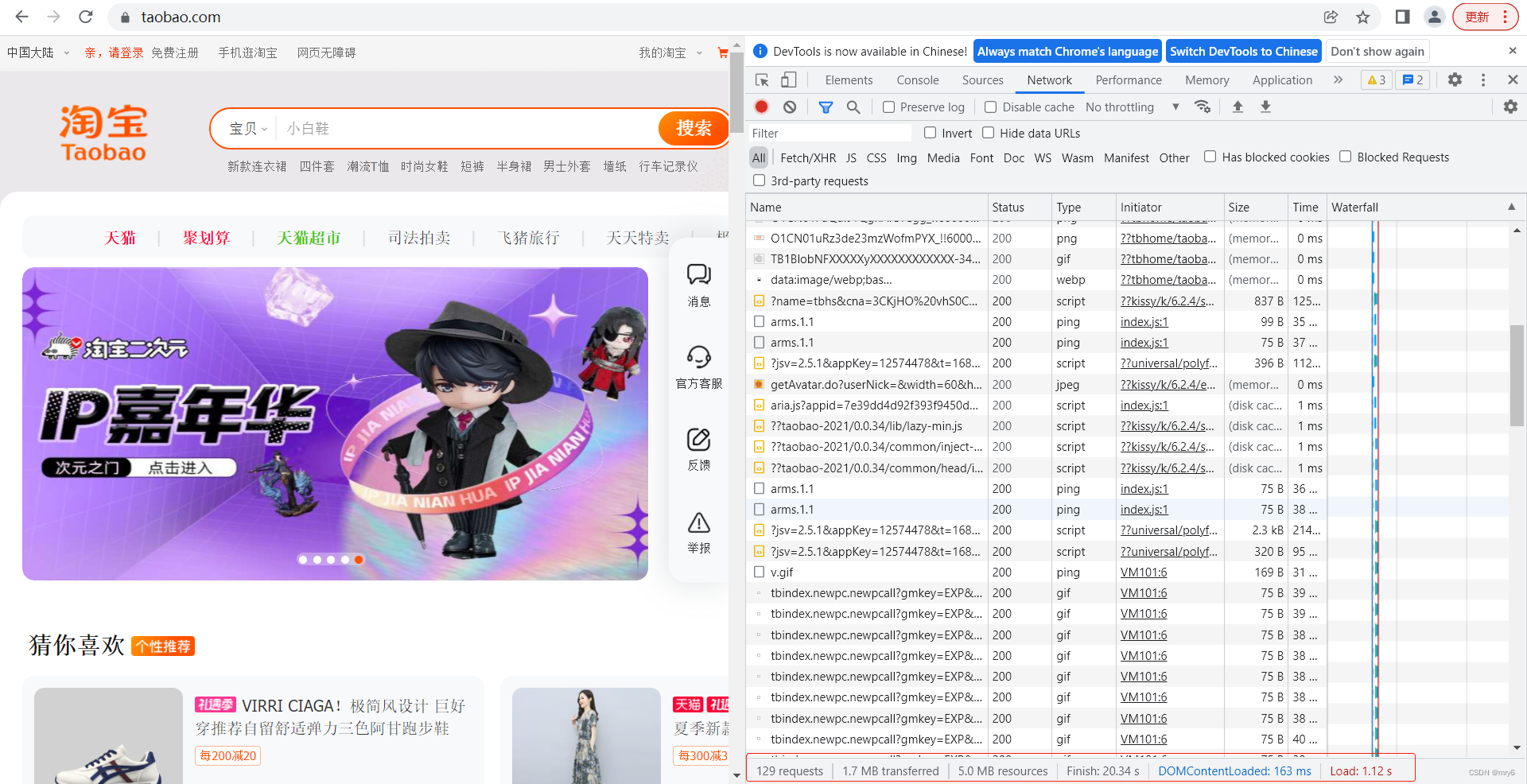Expand the 我的淘宝 dropdown
1527x784 pixels.
[670, 52]
